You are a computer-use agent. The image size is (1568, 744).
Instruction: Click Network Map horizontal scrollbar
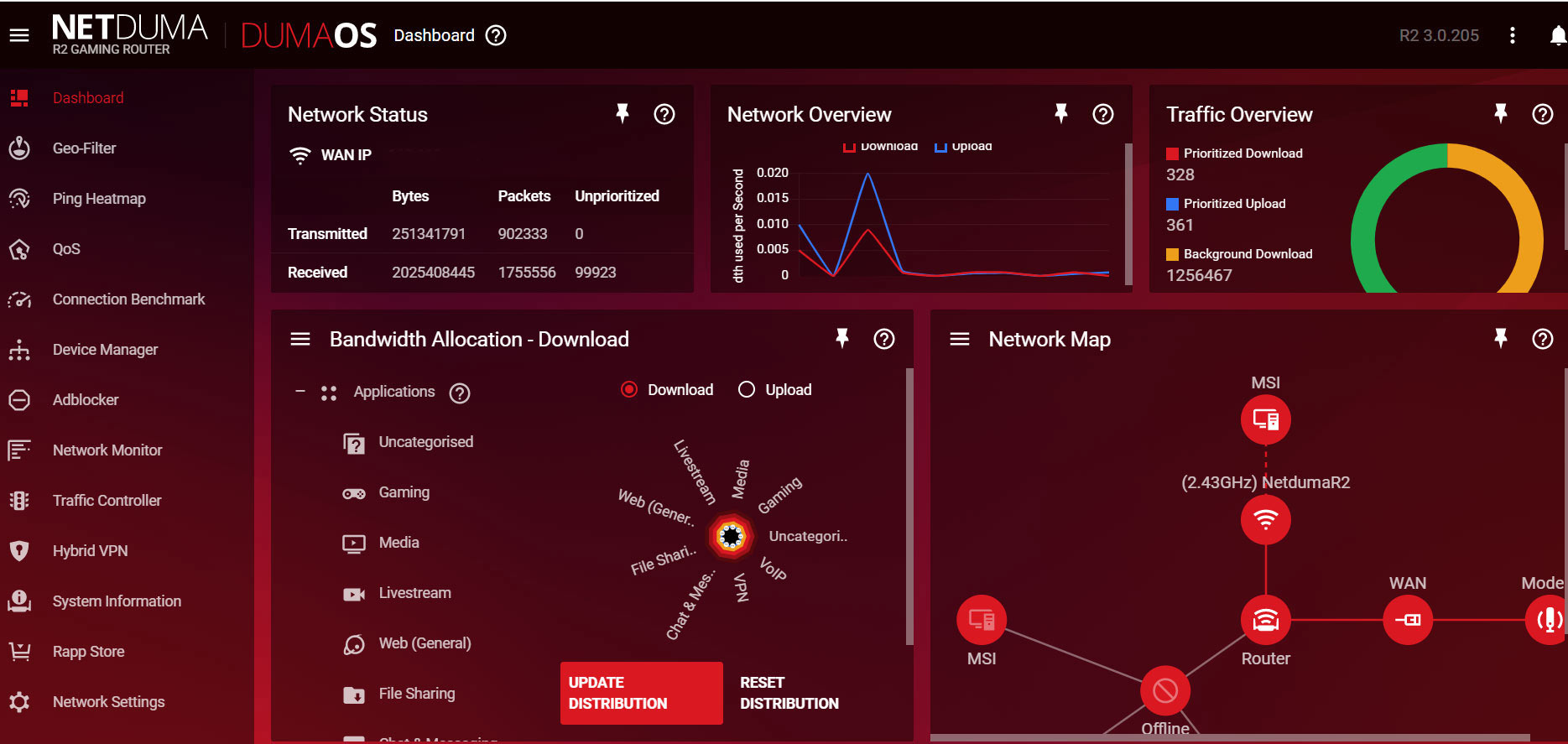1231,738
